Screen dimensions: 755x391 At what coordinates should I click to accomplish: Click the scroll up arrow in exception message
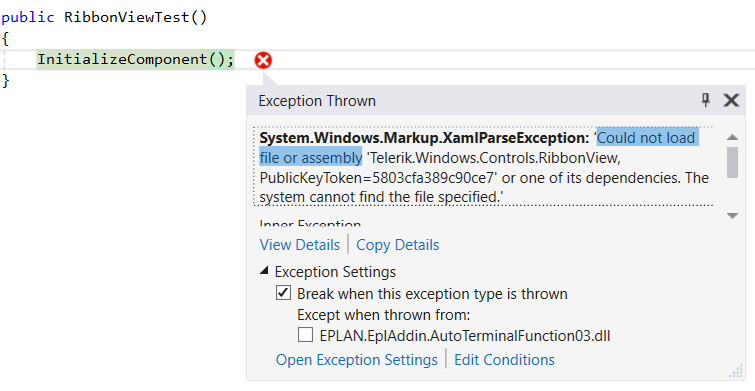click(x=732, y=137)
